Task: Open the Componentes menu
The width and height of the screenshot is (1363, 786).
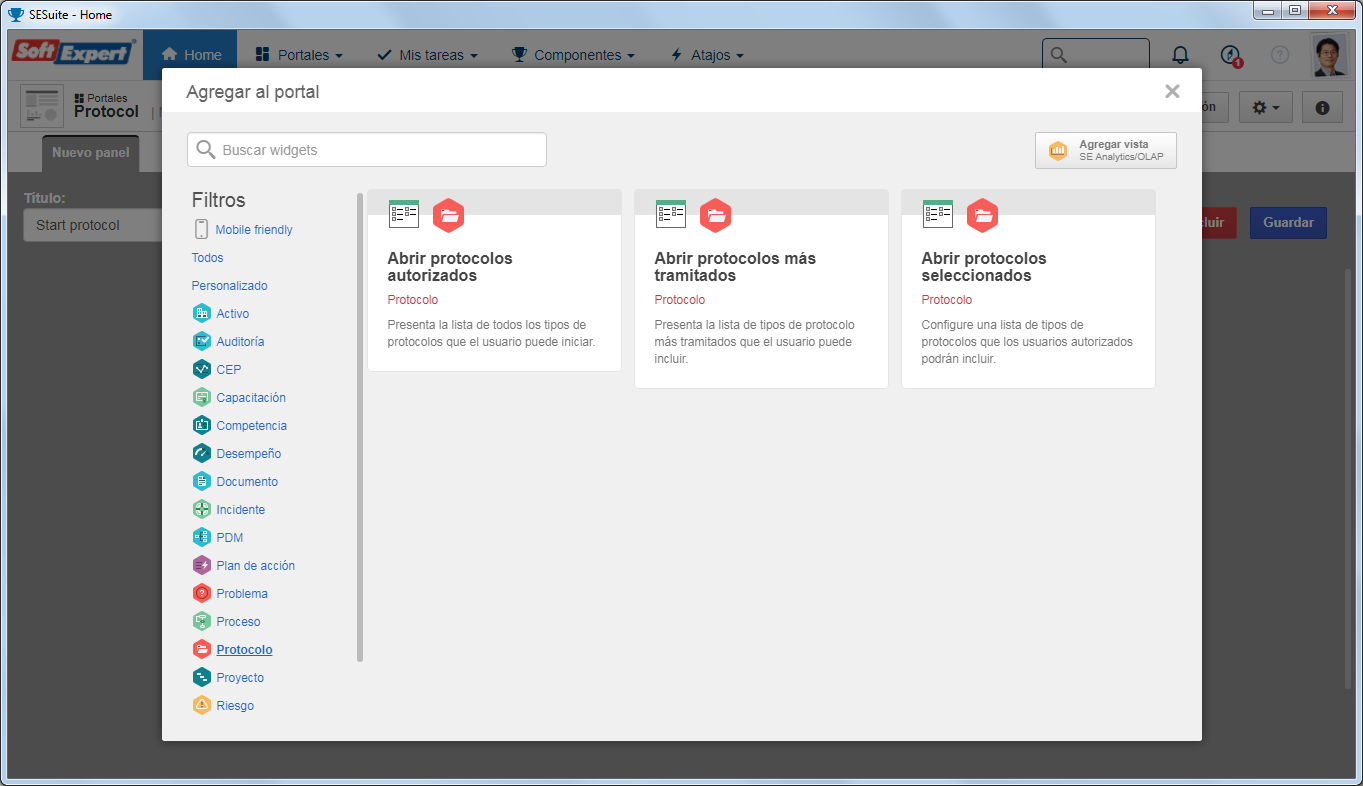Action: [573, 55]
